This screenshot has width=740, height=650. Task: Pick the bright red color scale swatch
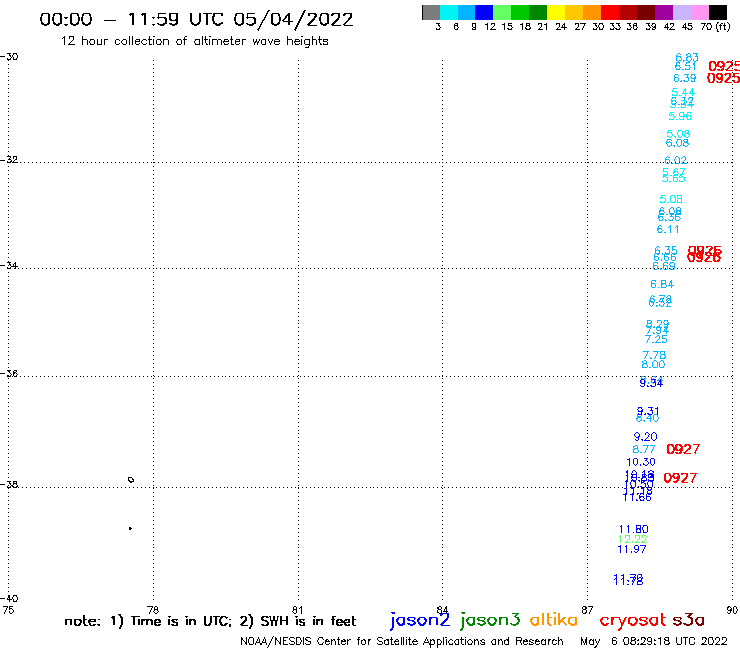click(610, 12)
